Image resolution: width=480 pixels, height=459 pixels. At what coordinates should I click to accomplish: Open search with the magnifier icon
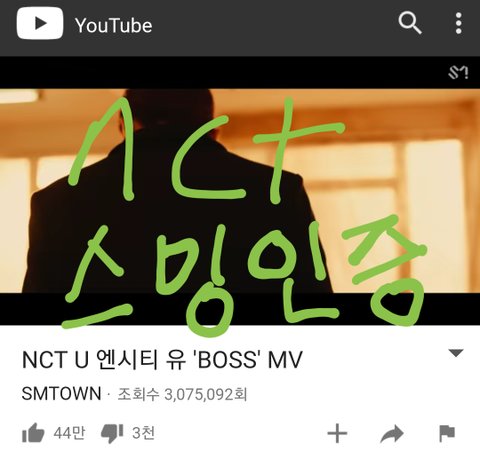(x=410, y=23)
